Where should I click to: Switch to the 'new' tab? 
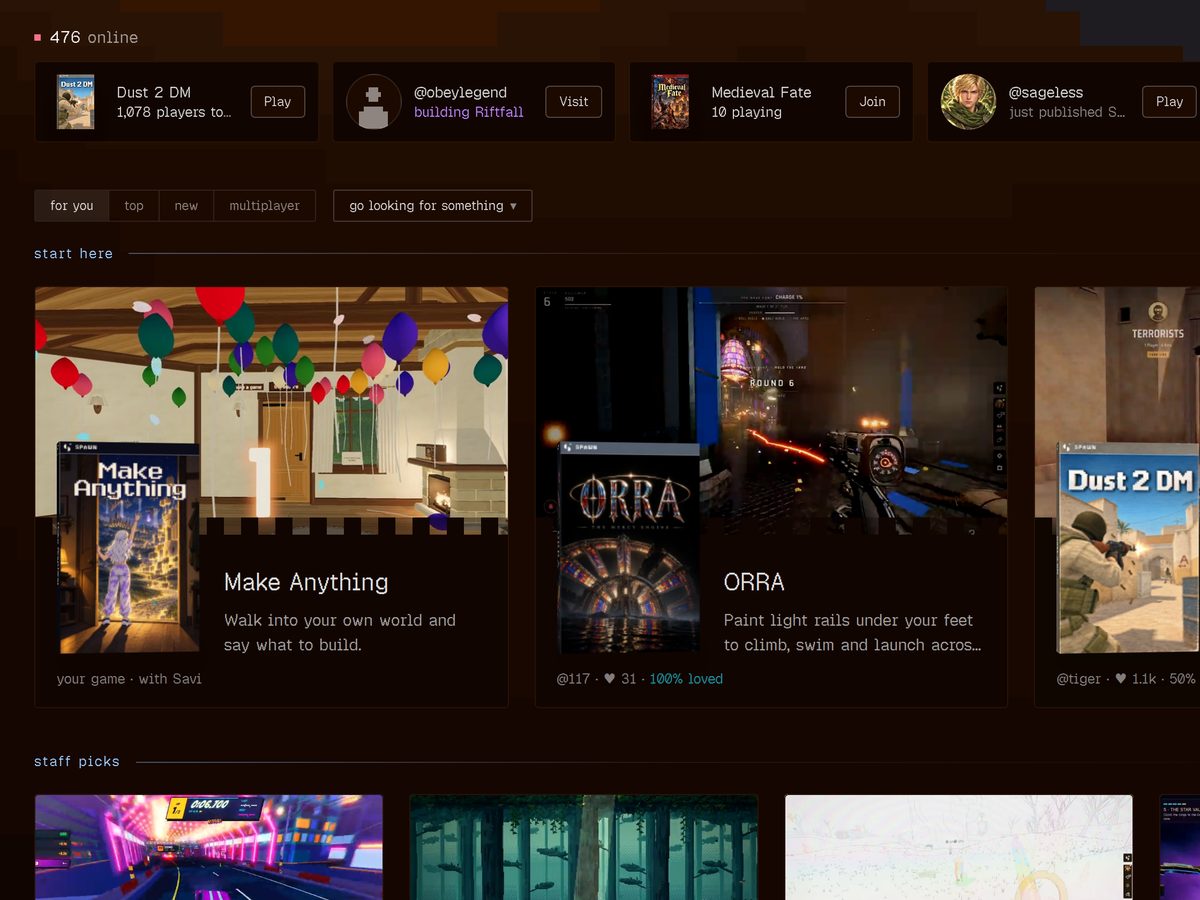(186, 206)
